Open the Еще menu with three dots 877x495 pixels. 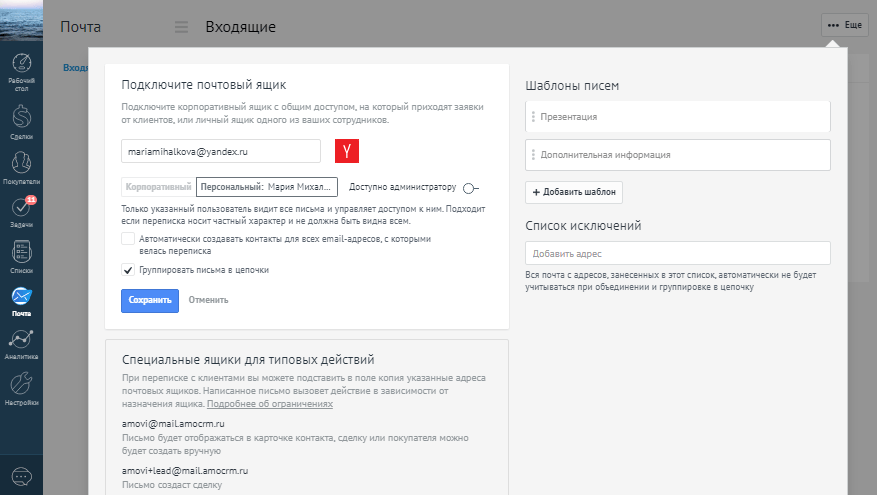point(844,24)
